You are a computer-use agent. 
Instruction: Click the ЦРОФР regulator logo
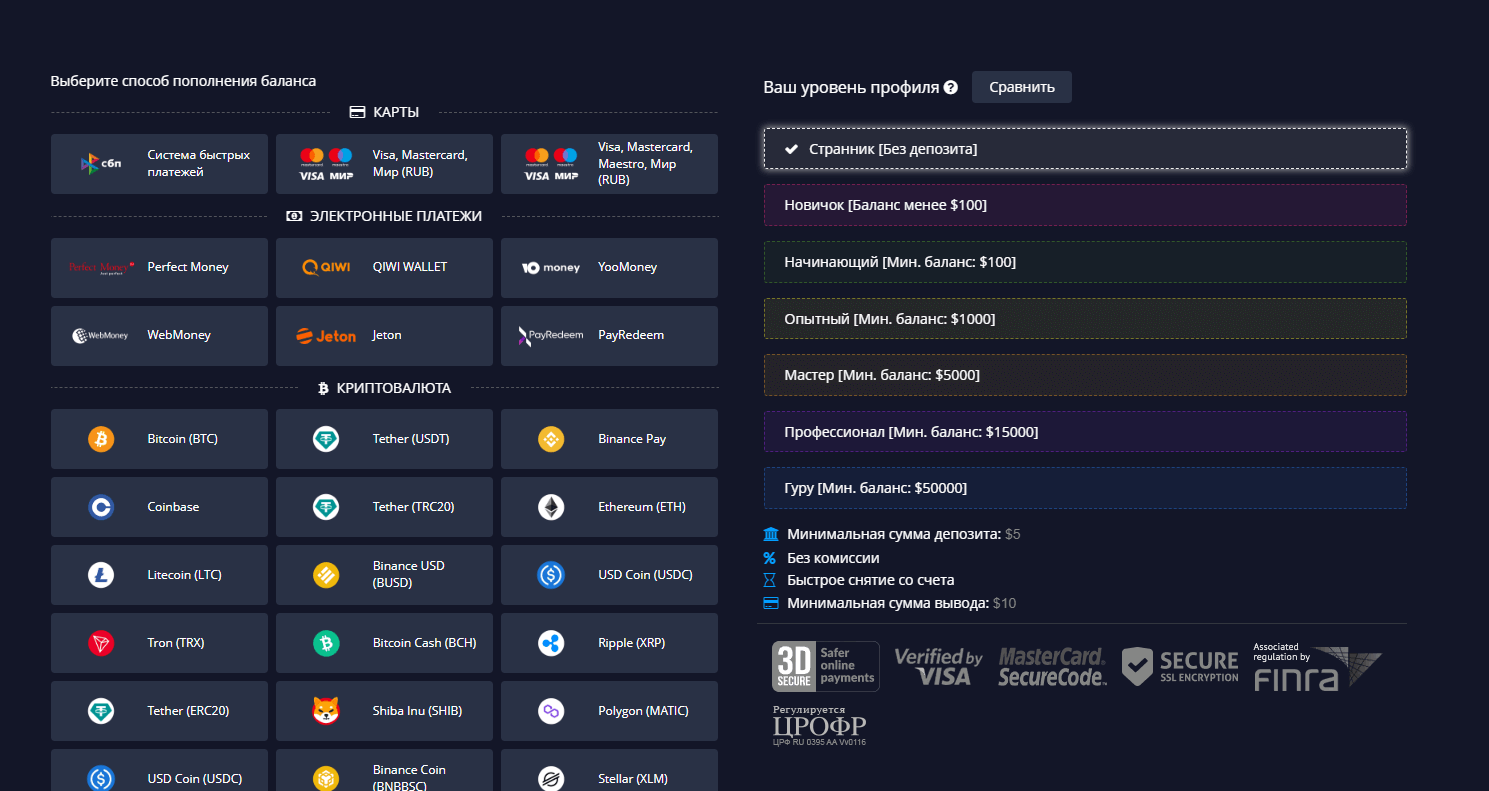[819, 726]
